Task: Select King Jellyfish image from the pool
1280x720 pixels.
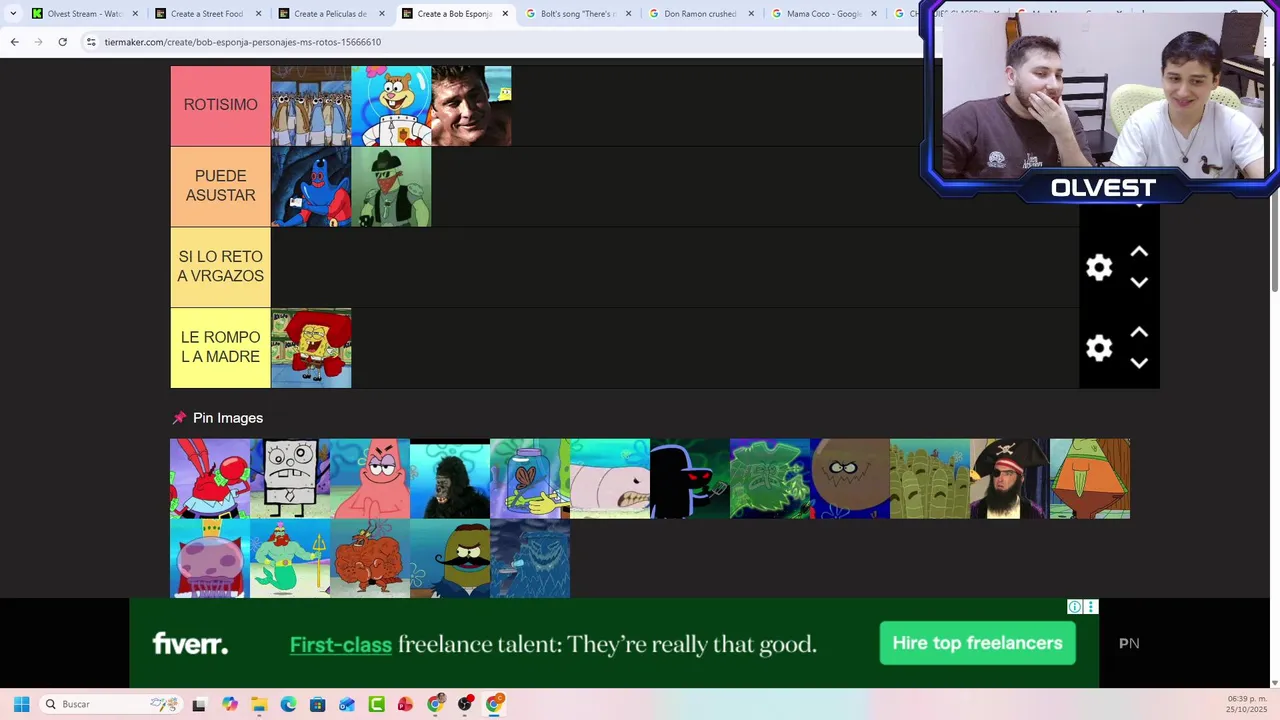Action: 210,558
